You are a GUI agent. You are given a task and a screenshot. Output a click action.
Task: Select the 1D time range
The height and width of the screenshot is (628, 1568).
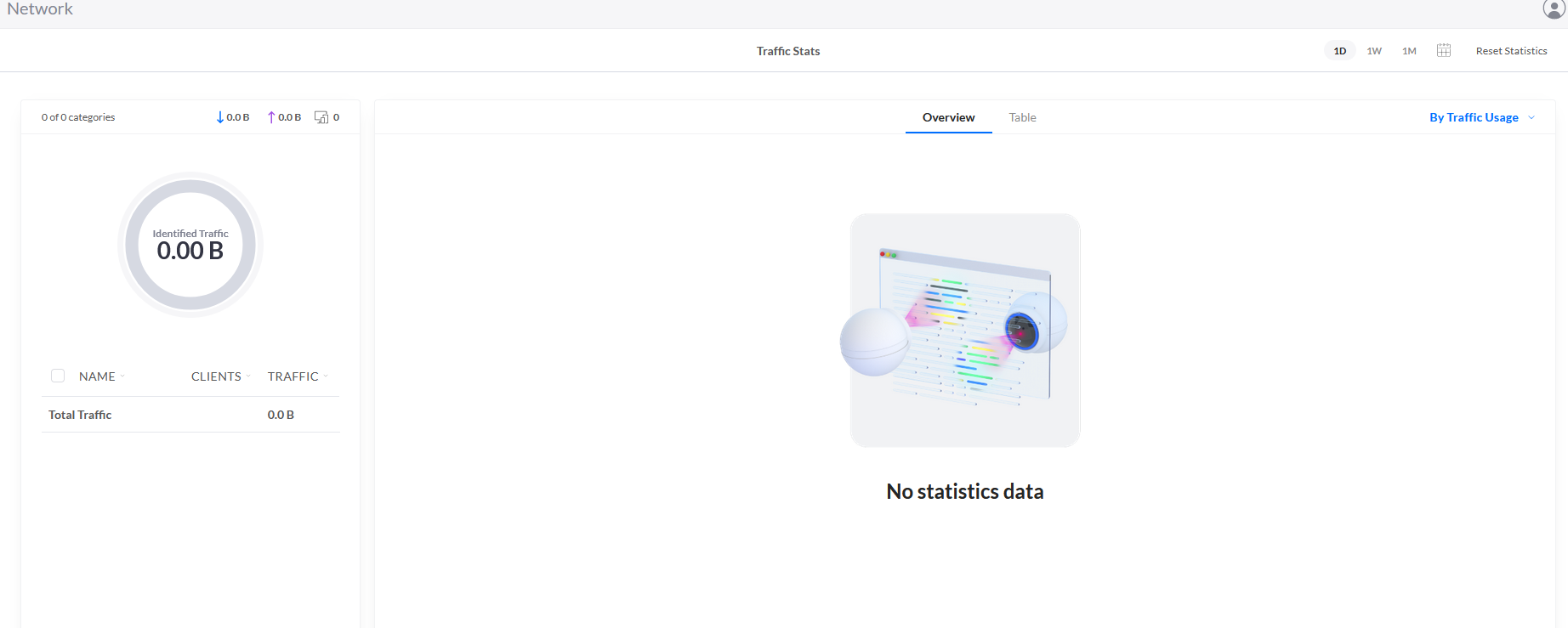1340,51
